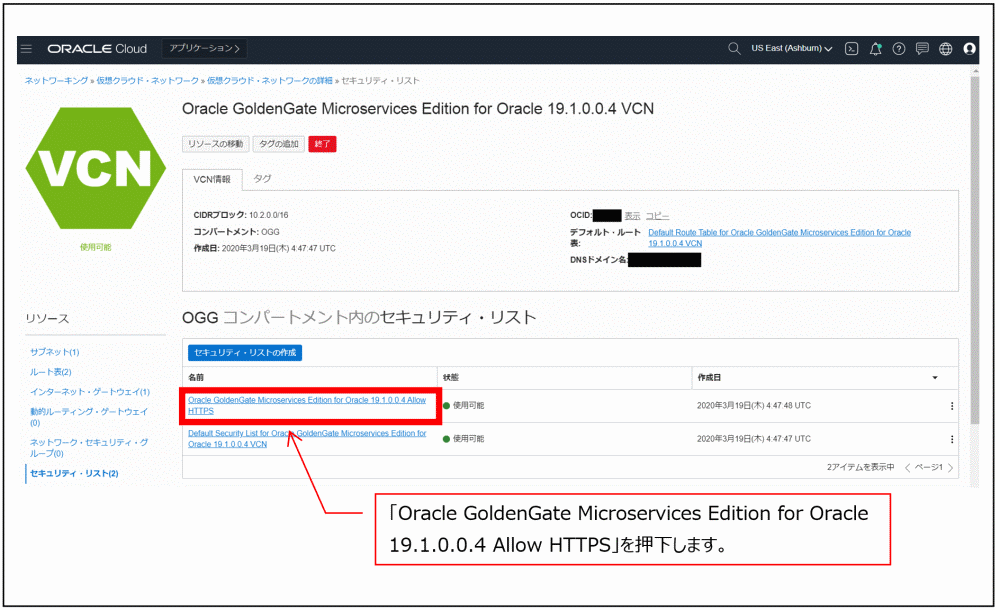Screen dimensions: 1000x610
Task: Open the アプリケーション menu
Action: pyautogui.click(x=204, y=48)
